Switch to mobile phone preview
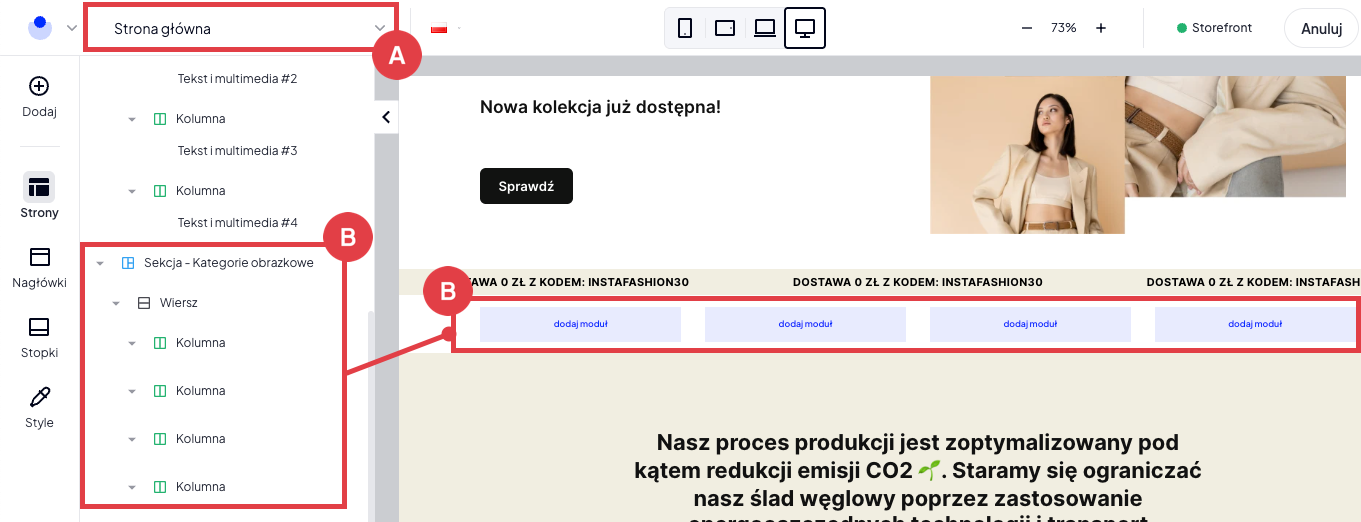 685,28
